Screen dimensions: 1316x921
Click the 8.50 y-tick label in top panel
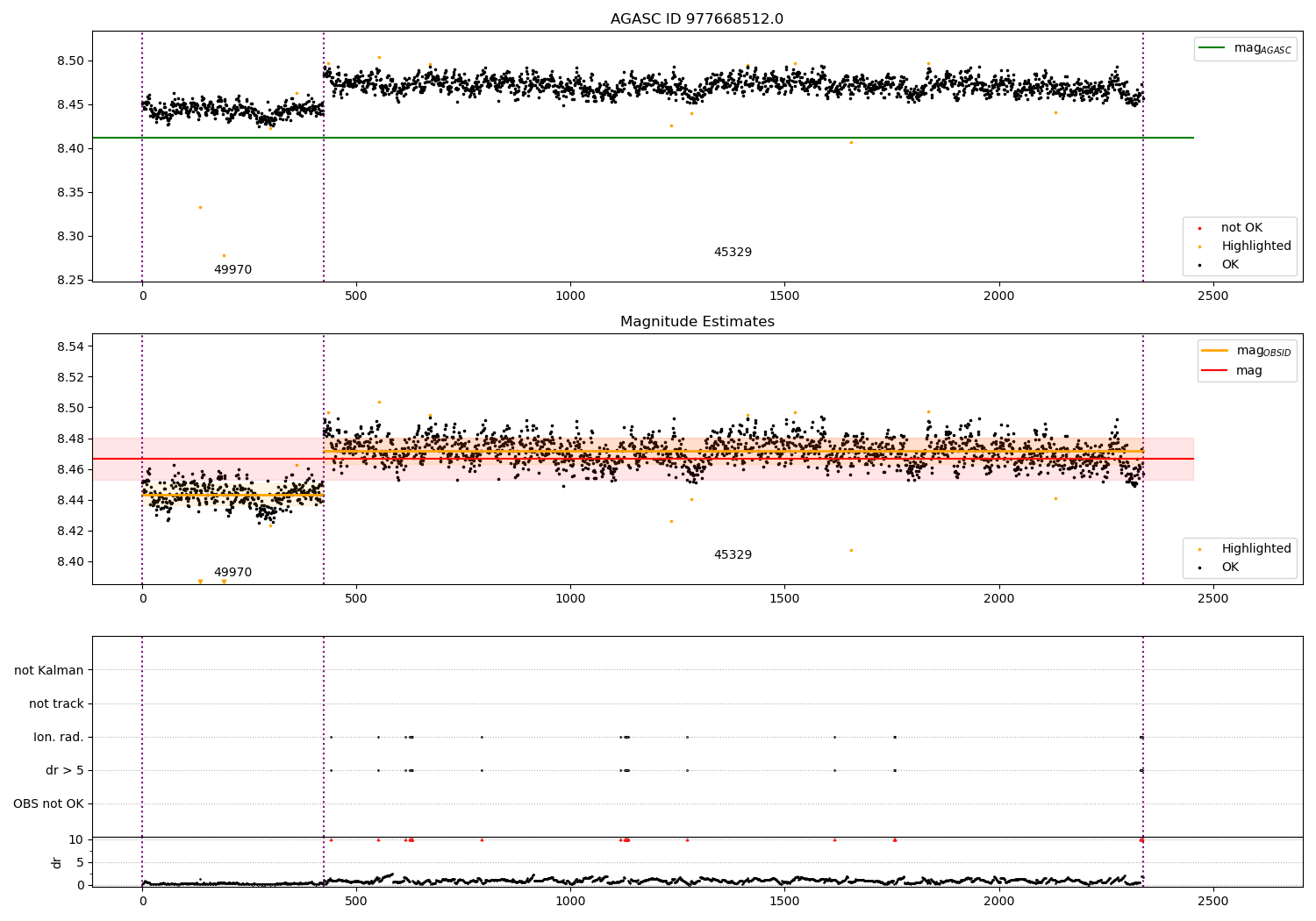tap(70, 61)
